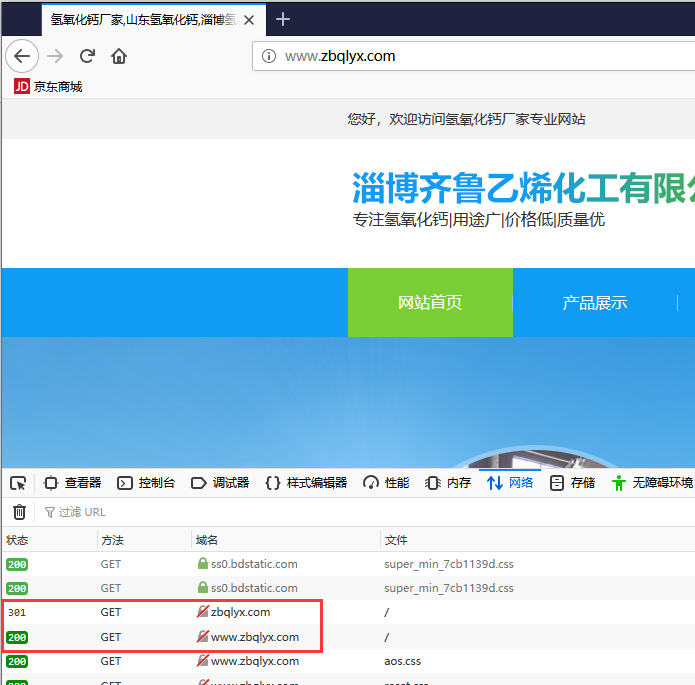
Task: Close the 氢氧化钙厂家 browser tab
Action: pos(249,20)
